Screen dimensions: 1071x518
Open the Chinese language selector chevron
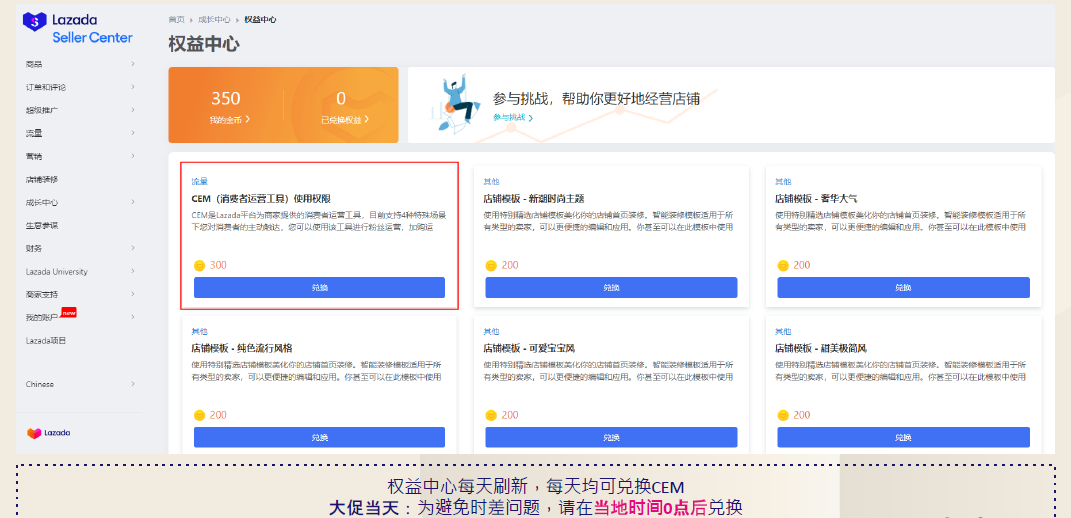[133, 383]
